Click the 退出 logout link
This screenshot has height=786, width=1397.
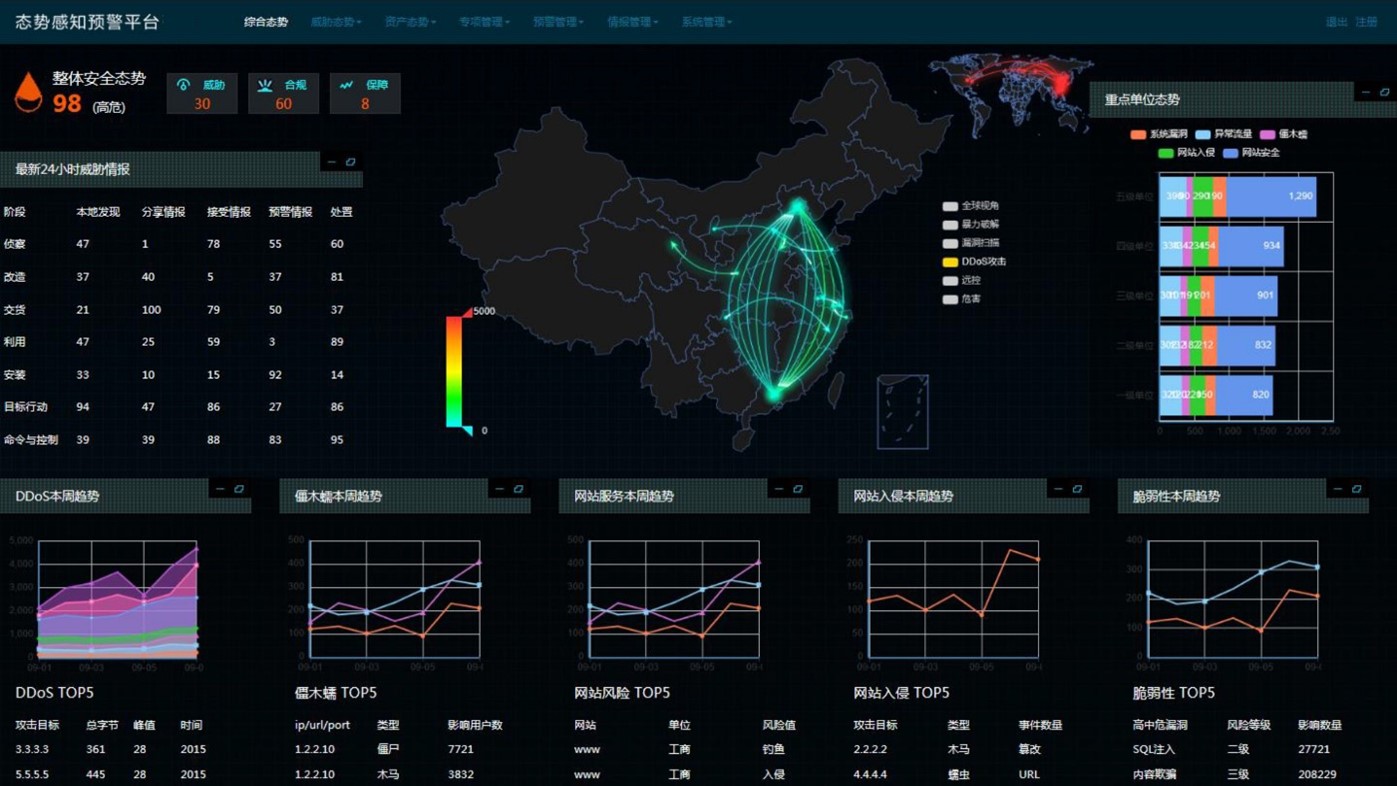tap(1336, 22)
